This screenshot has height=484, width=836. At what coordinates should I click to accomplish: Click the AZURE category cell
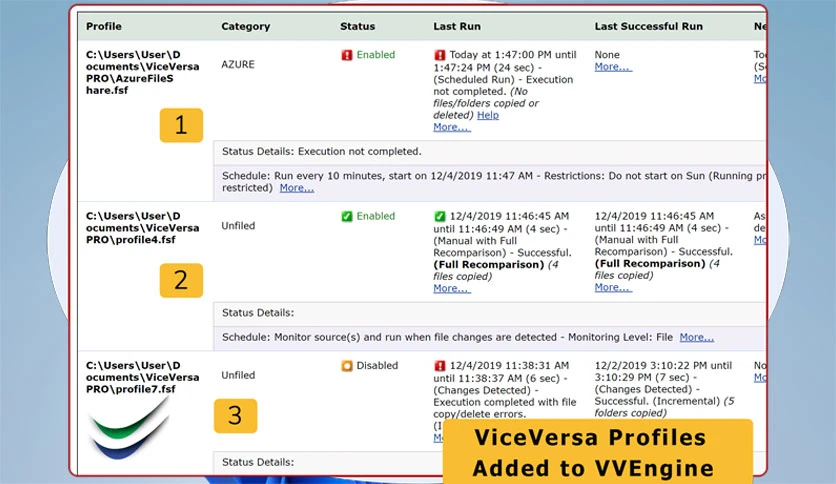(x=238, y=64)
